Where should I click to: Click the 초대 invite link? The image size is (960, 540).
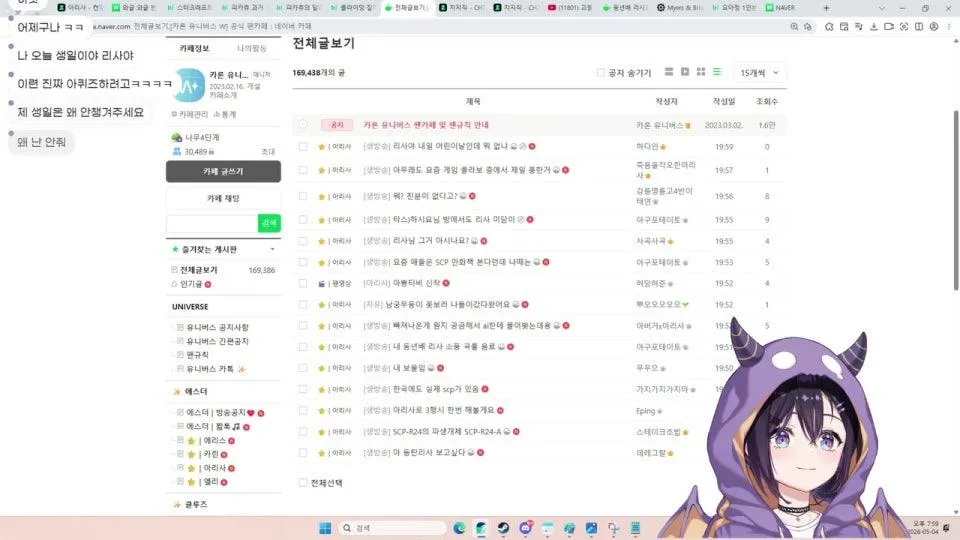tap(268, 151)
